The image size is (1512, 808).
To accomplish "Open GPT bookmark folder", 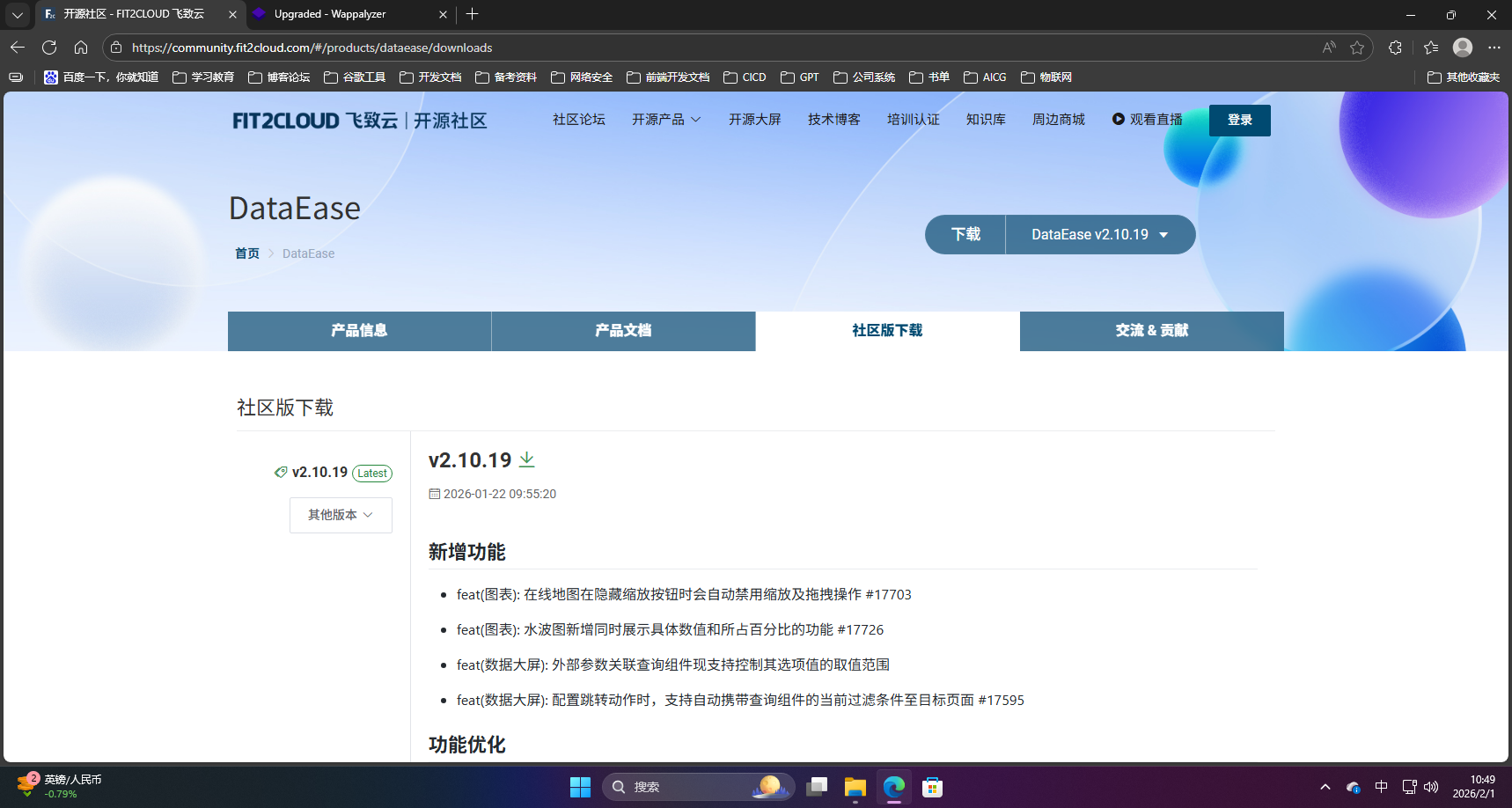I will [800, 77].
